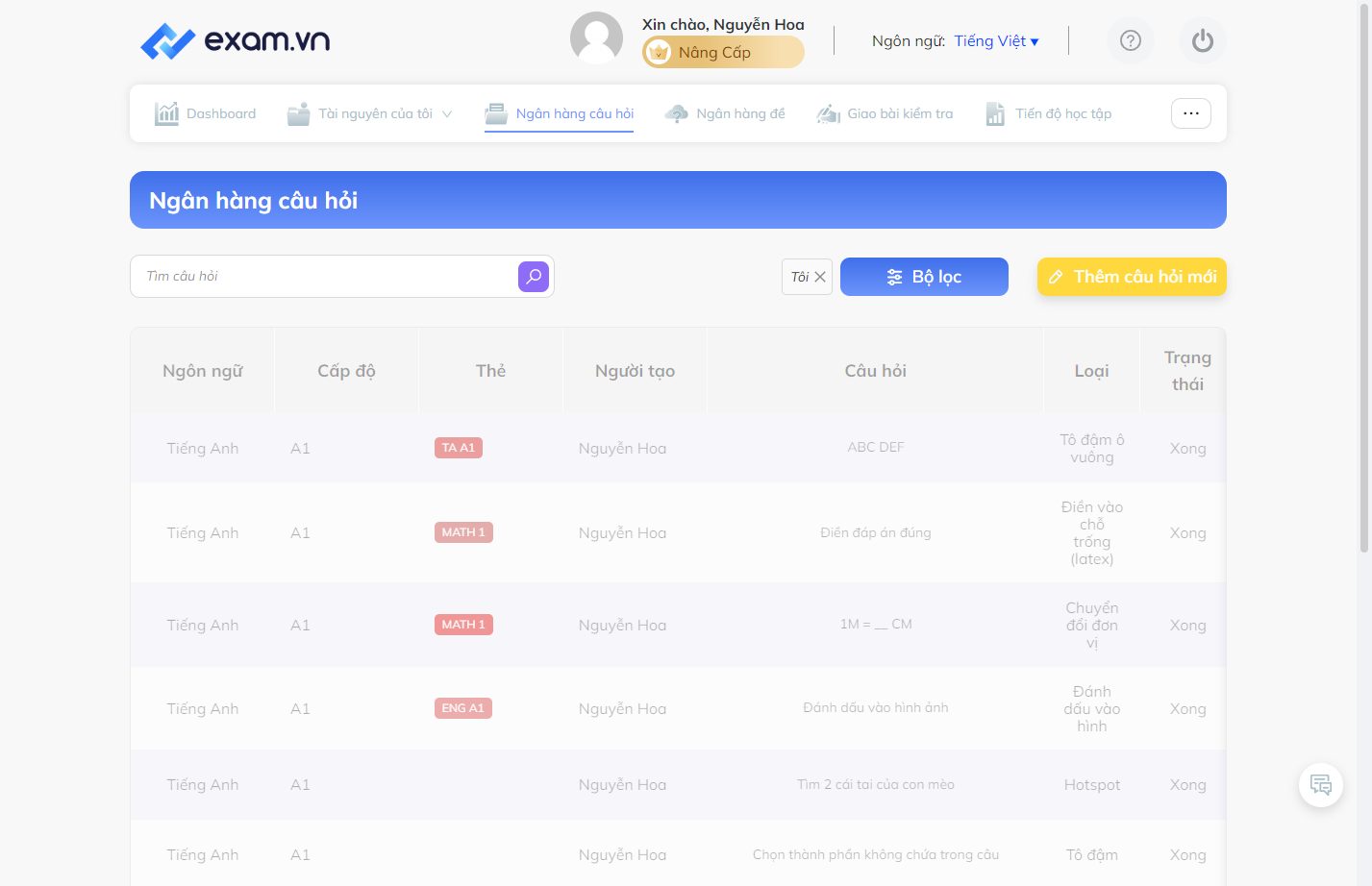The width and height of the screenshot is (1372, 886).
Task: Remove the Tôi filter tag
Action: (820, 277)
